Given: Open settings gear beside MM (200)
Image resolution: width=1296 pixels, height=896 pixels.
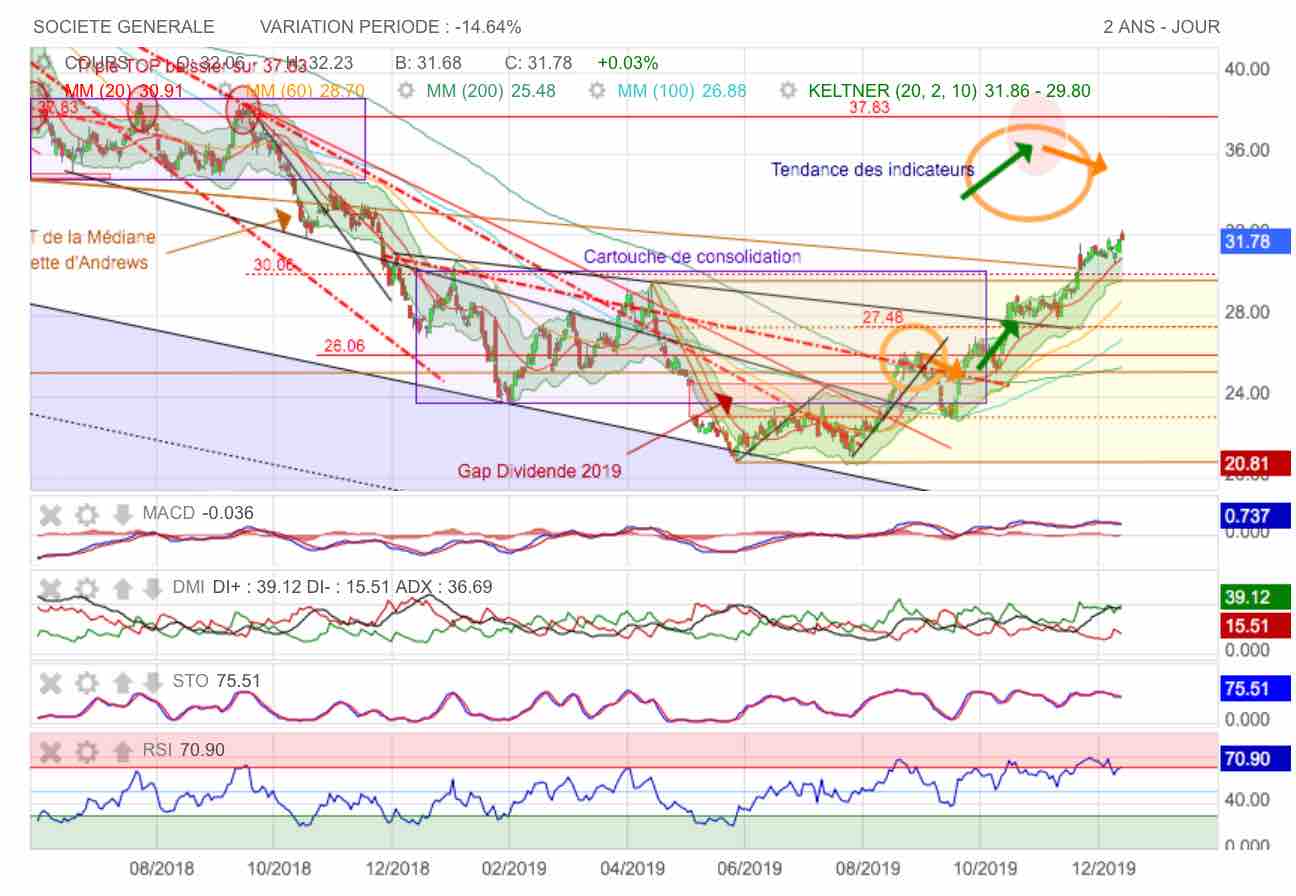Looking at the screenshot, I should [406, 91].
